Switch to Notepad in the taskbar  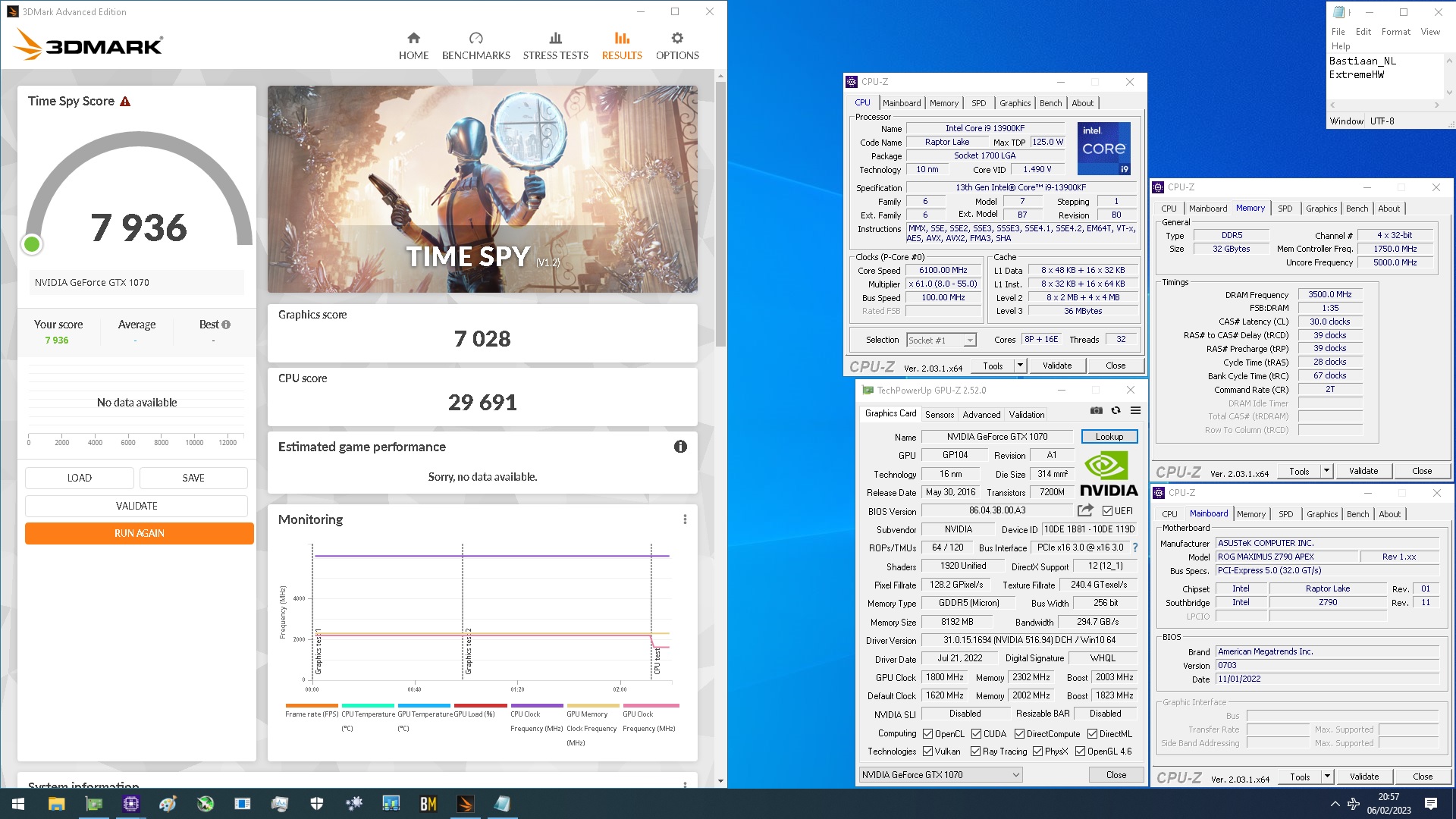[503, 804]
